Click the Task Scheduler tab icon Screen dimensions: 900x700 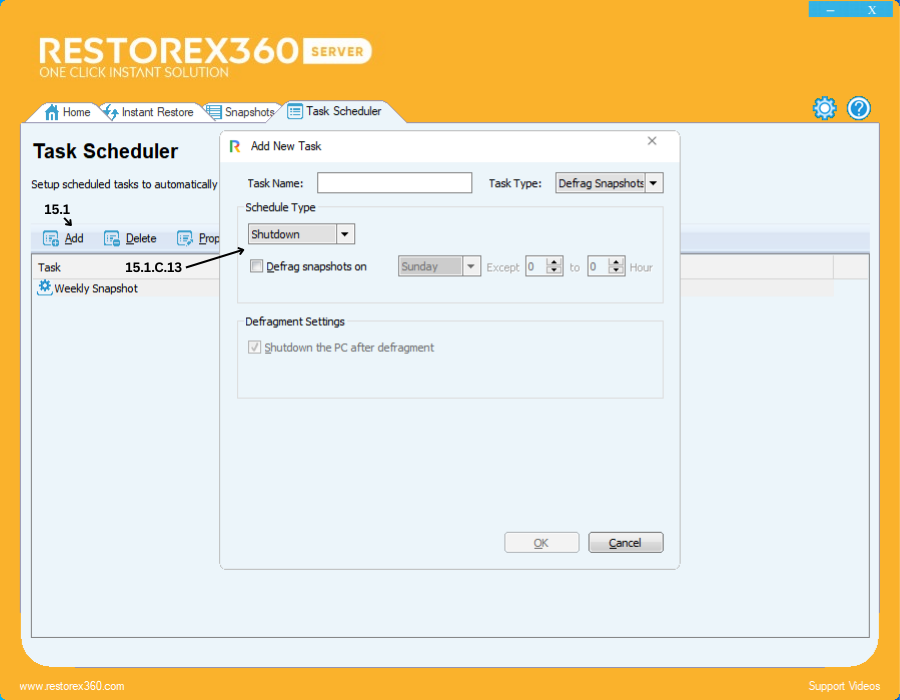[x=295, y=111]
